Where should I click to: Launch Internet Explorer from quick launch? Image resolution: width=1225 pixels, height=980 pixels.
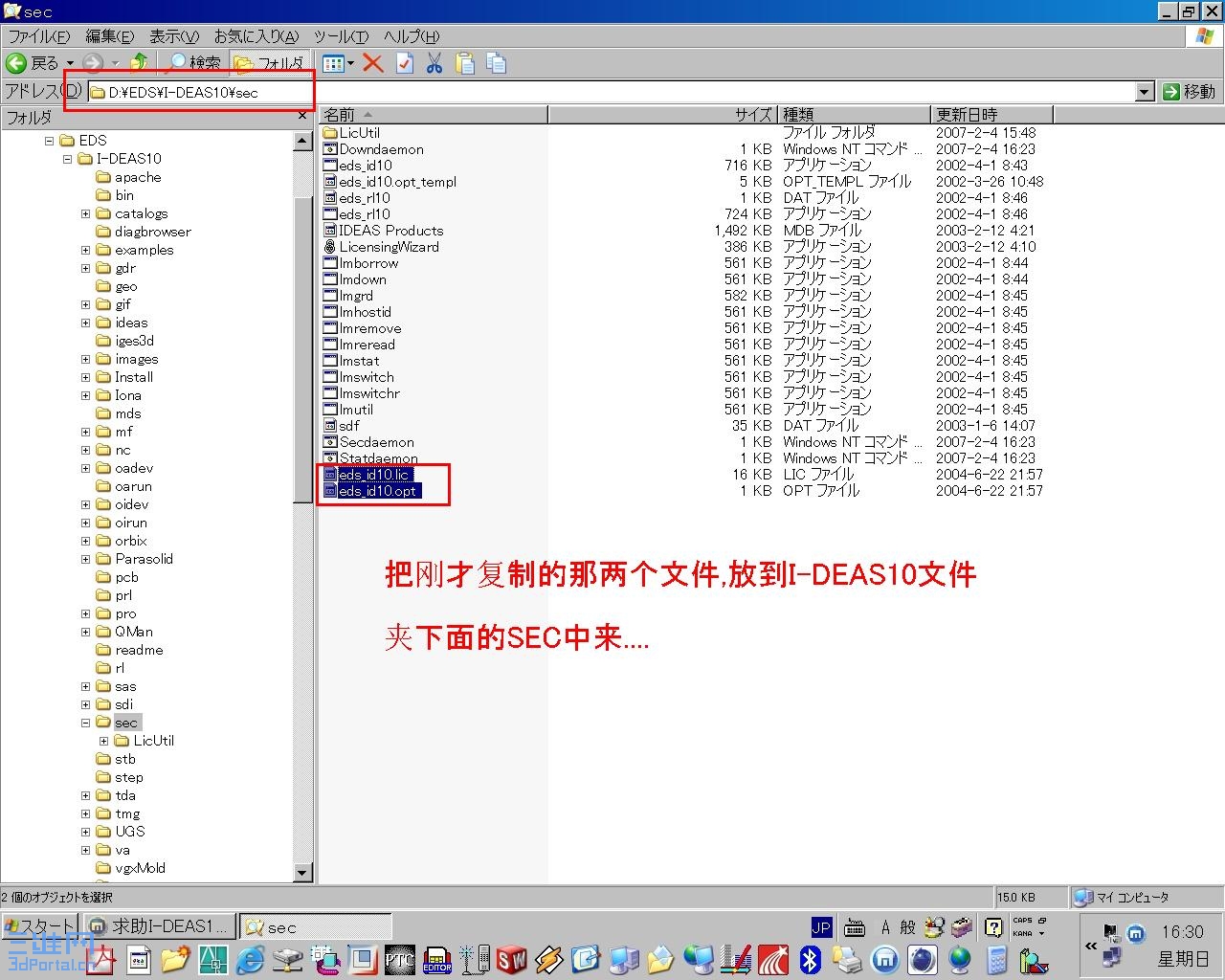click(x=250, y=960)
